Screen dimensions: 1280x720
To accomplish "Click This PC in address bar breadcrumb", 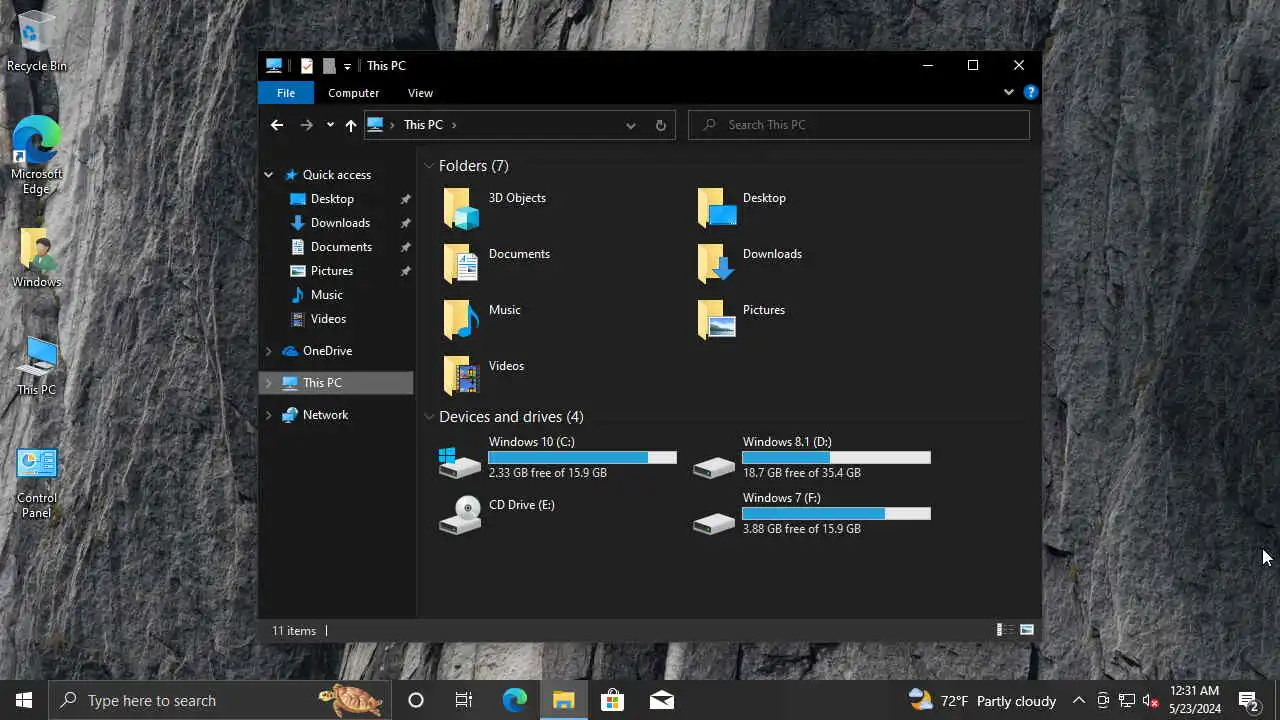I will [x=423, y=125].
